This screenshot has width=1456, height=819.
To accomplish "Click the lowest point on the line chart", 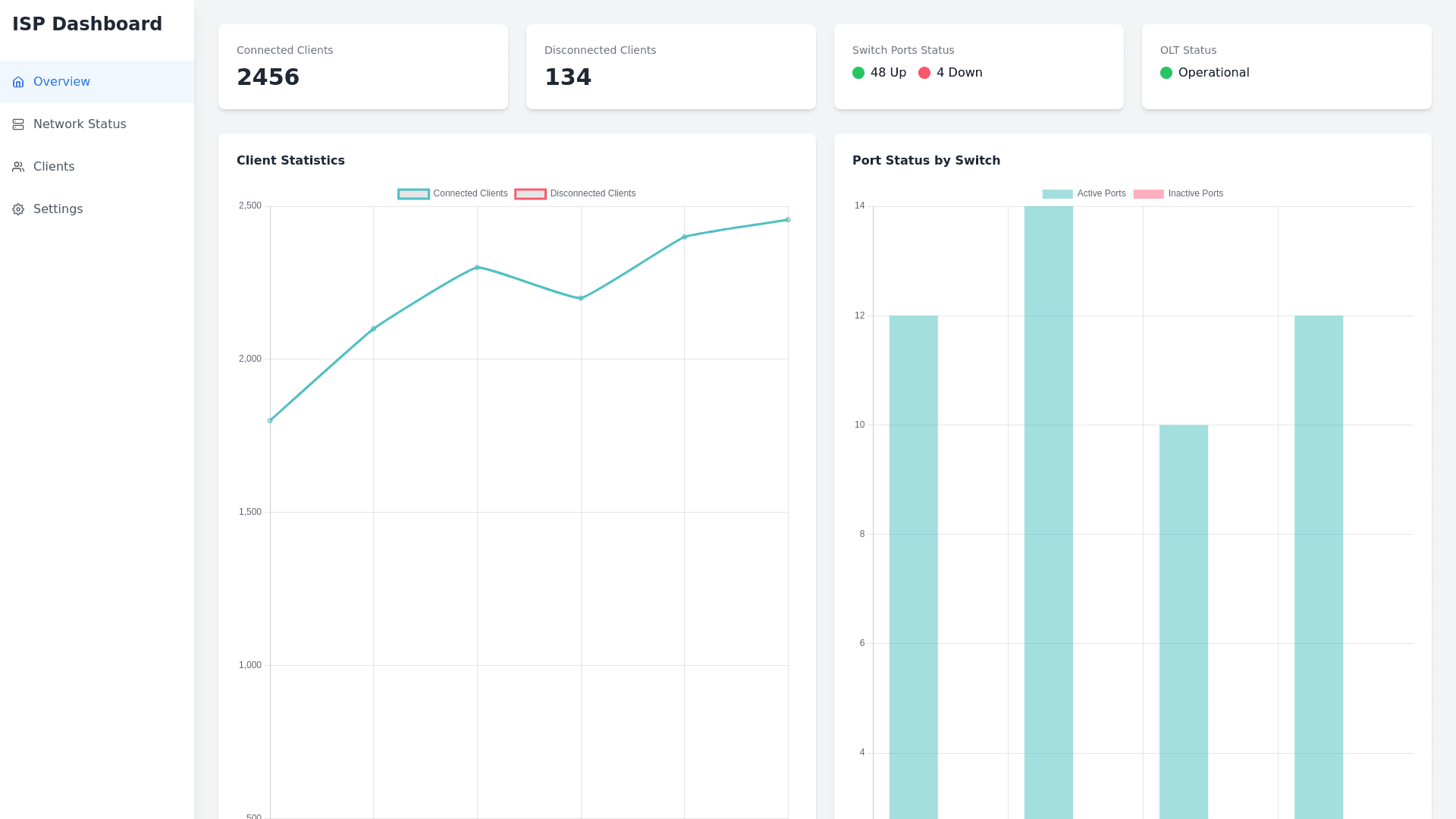I will point(270,420).
